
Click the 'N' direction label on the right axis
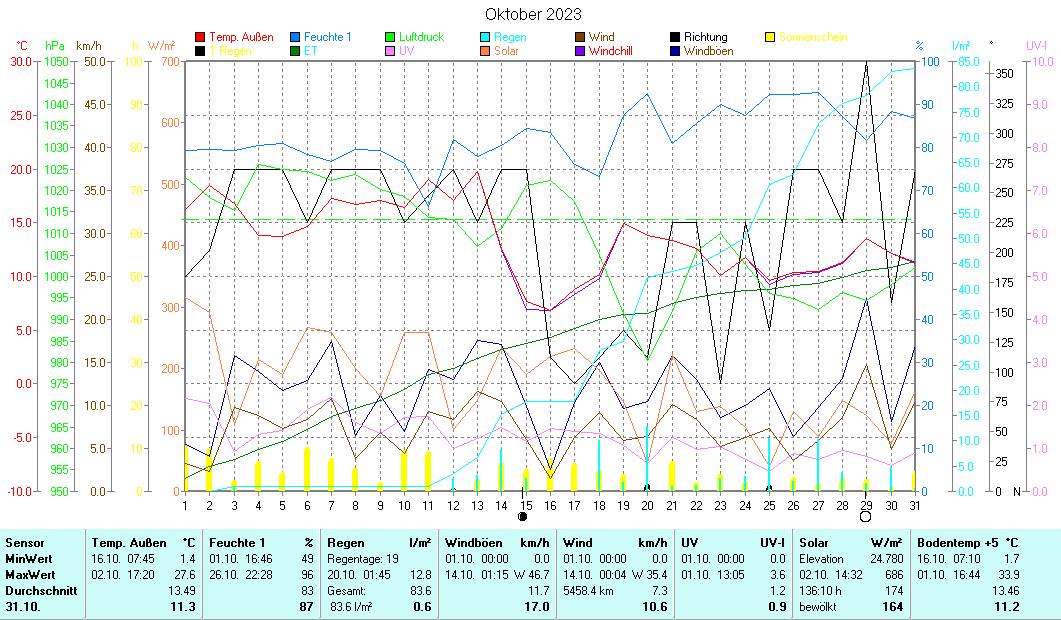(1016, 492)
